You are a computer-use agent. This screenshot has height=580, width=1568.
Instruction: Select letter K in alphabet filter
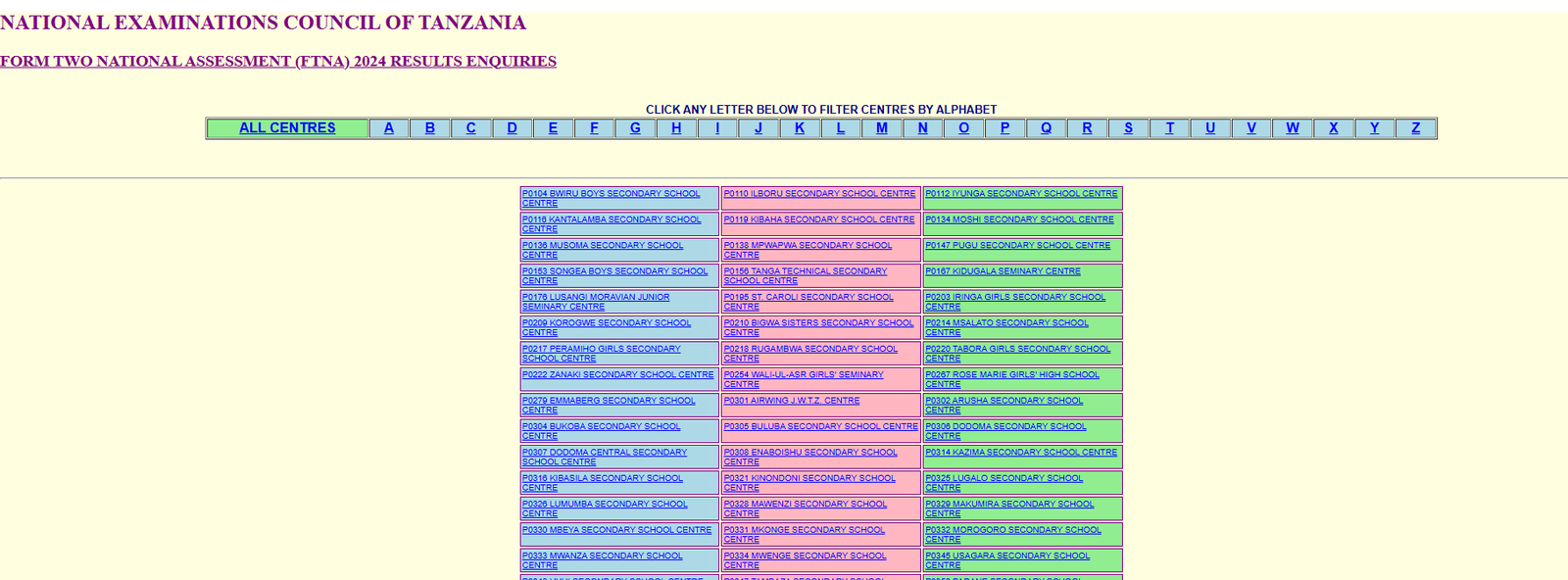click(800, 128)
